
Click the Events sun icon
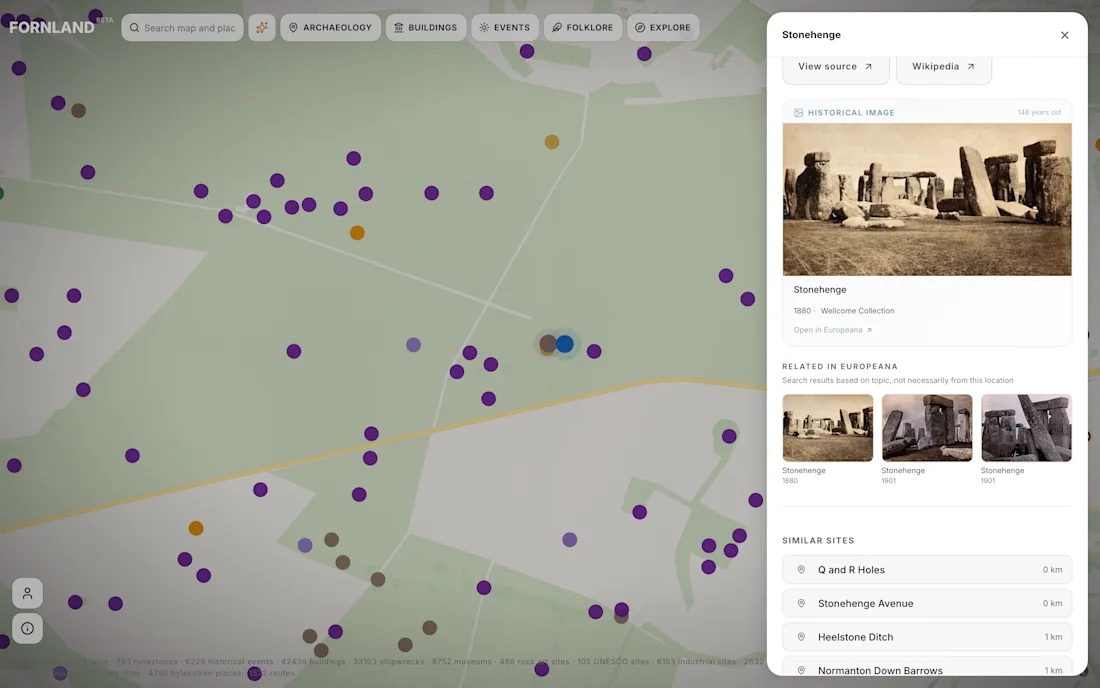[x=484, y=27]
